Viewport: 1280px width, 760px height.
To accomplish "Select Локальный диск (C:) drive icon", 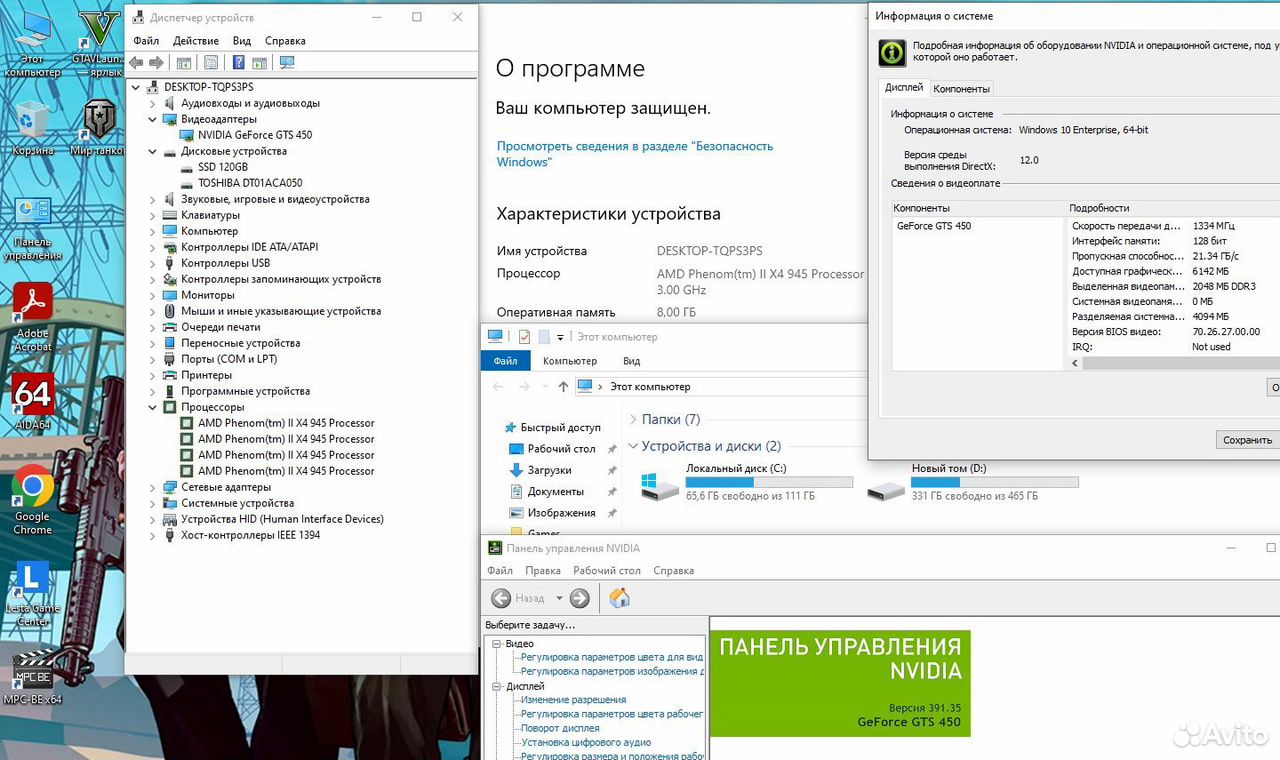I will point(658,485).
